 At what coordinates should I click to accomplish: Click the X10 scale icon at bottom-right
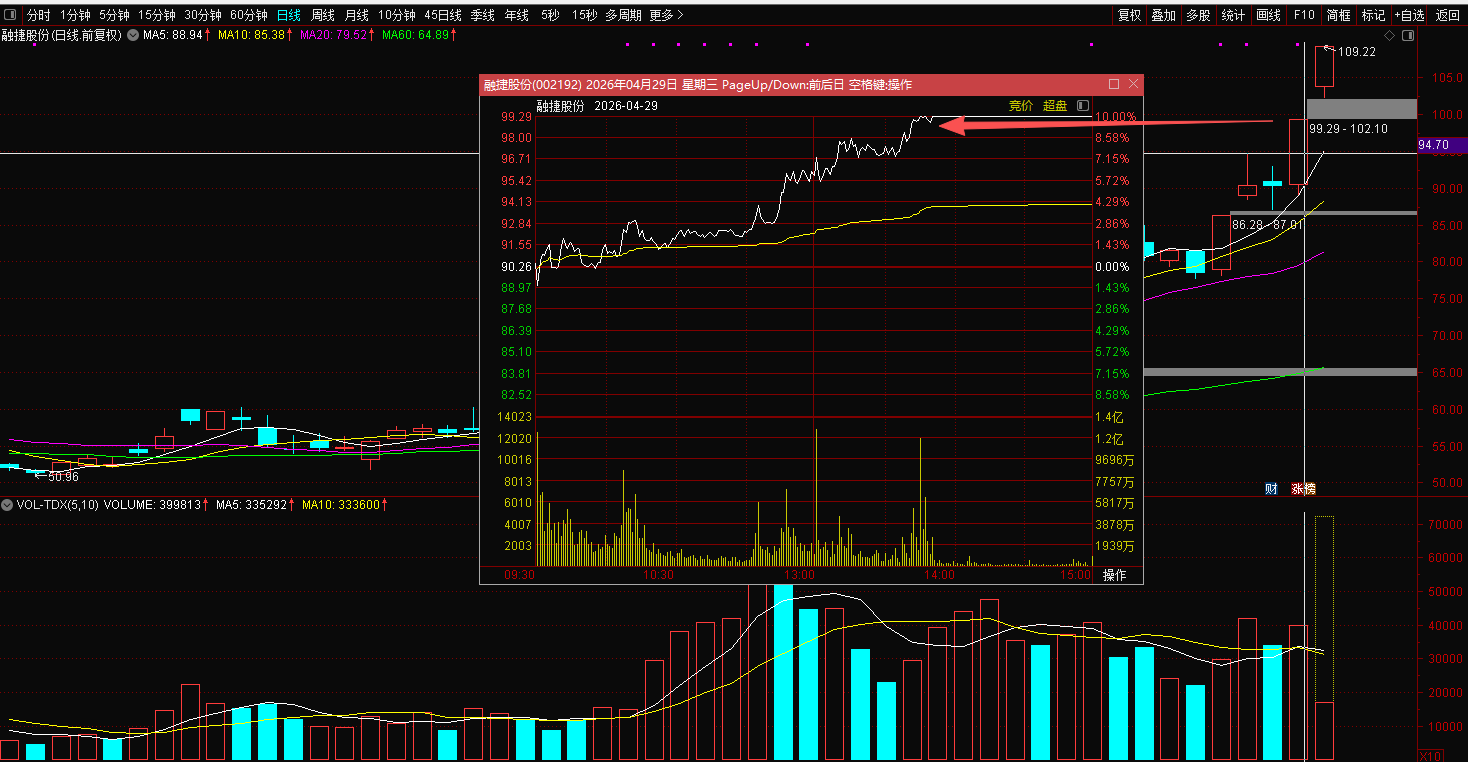1430,755
